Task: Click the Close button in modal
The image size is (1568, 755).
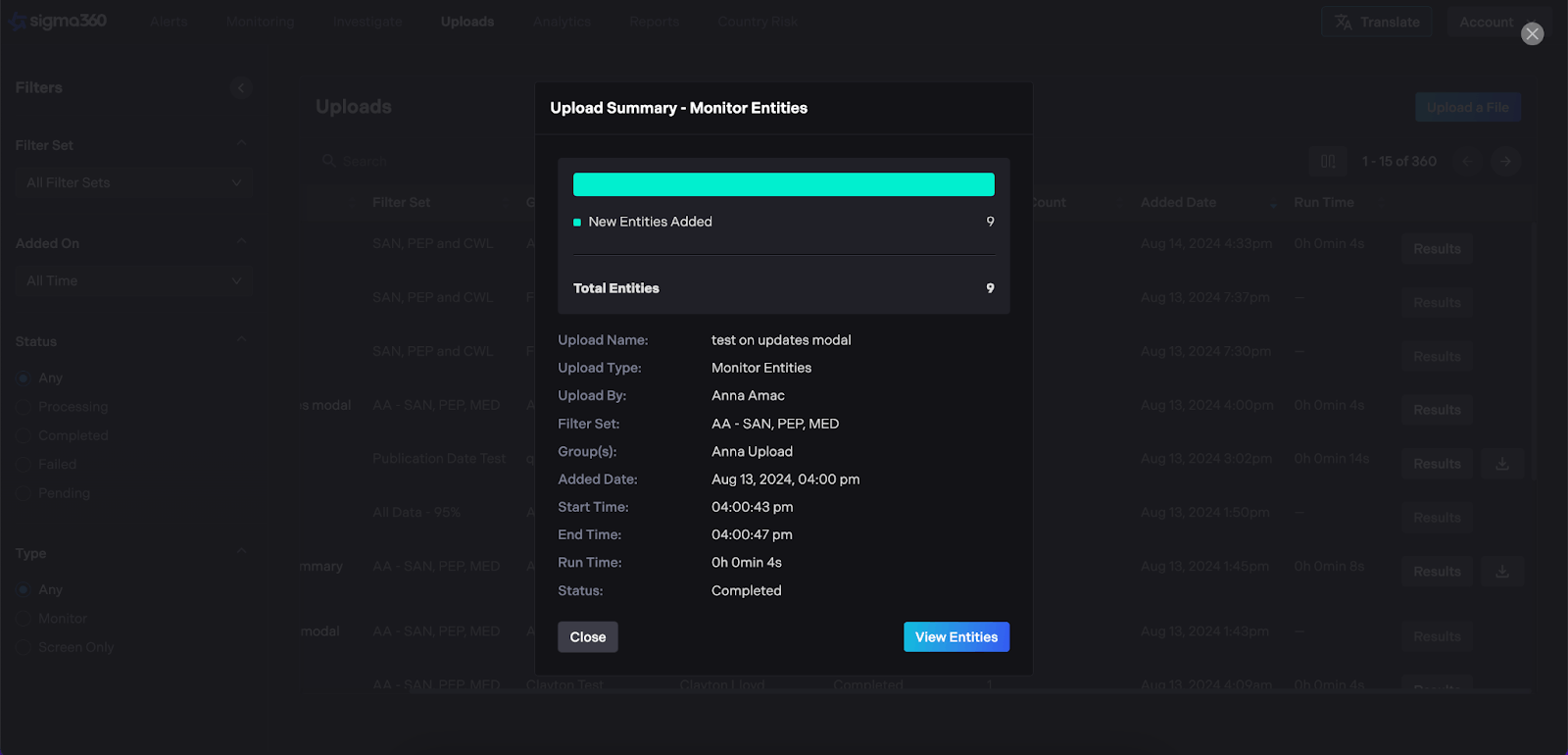Action: click(588, 637)
